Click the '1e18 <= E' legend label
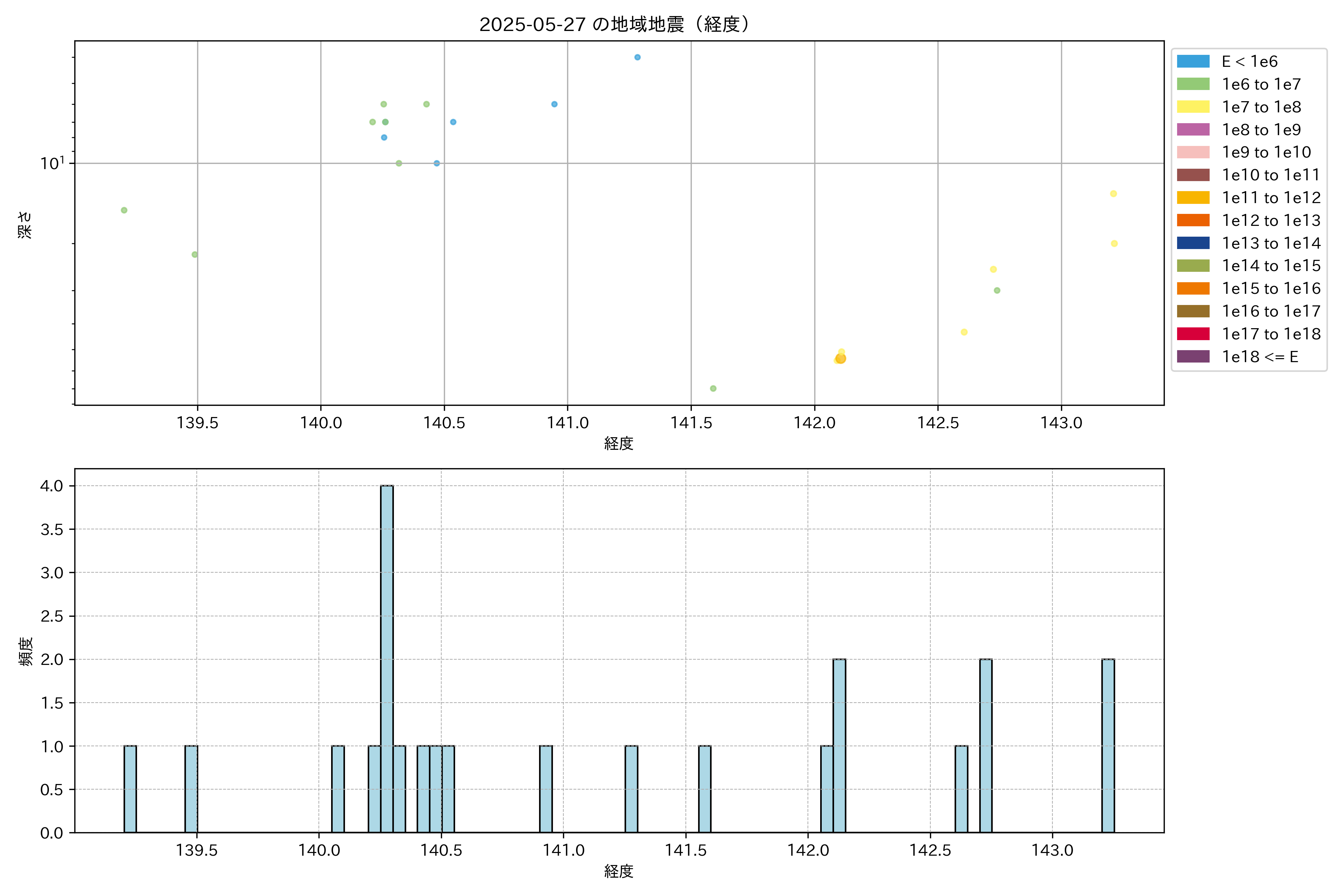1344x896 pixels. coord(1260,357)
